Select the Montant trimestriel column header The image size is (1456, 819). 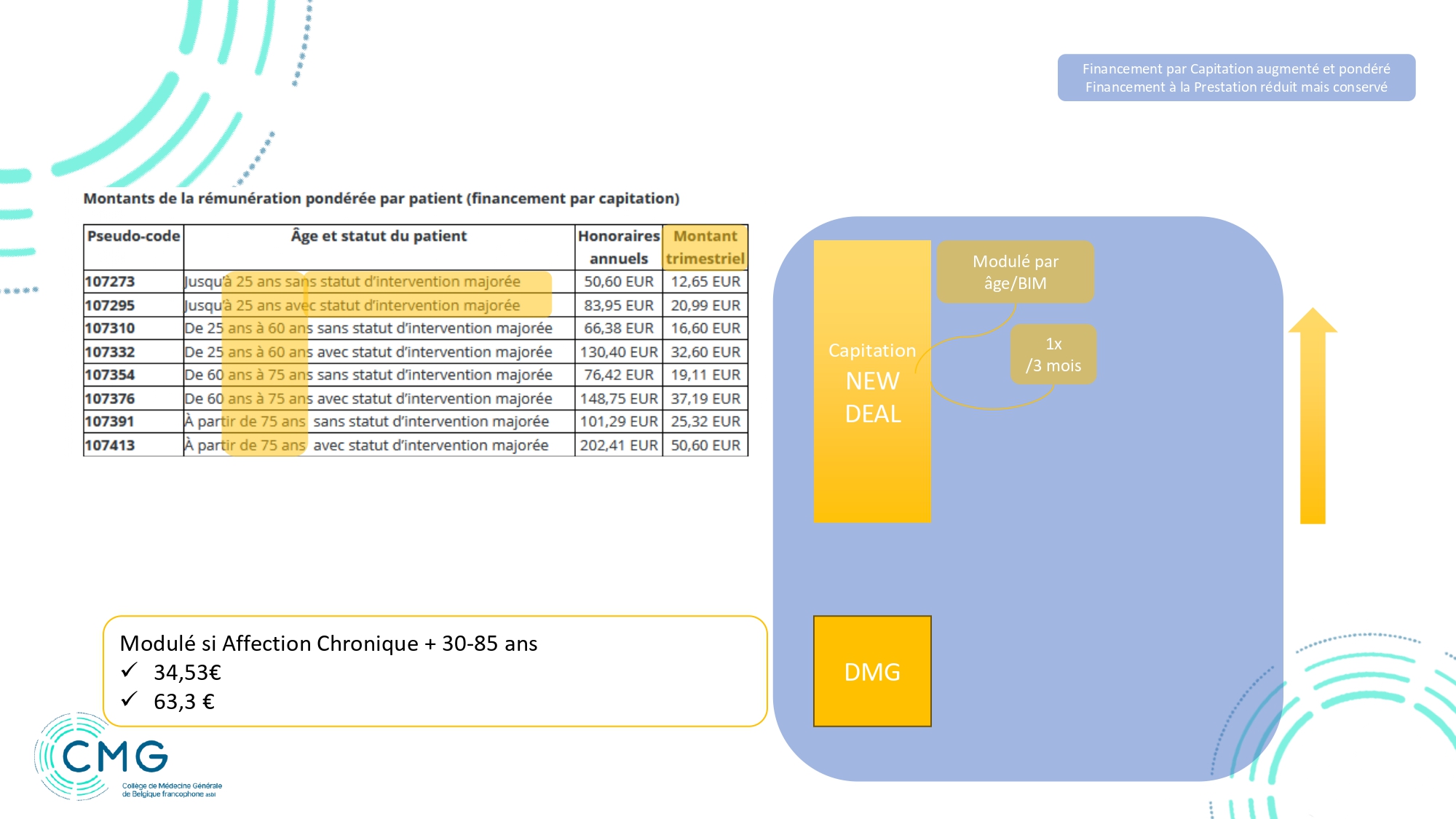(x=705, y=247)
